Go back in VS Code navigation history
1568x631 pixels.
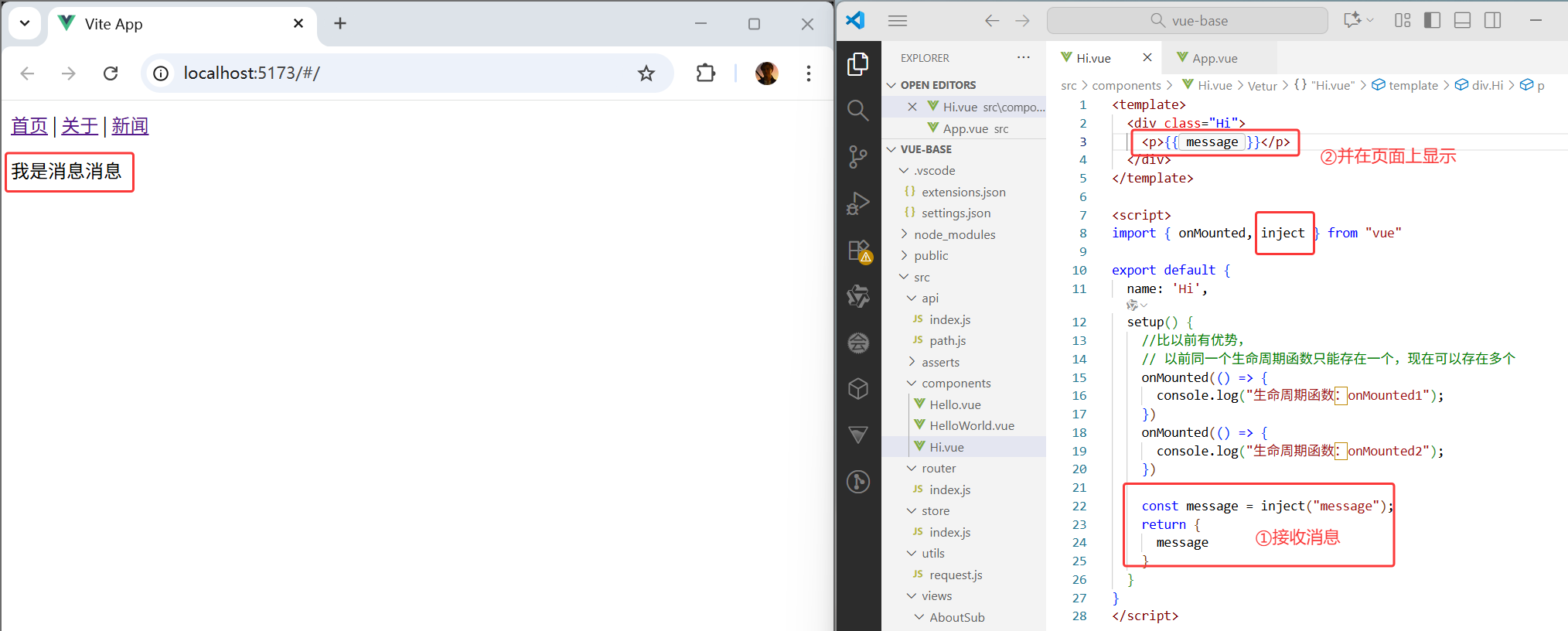(x=992, y=21)
